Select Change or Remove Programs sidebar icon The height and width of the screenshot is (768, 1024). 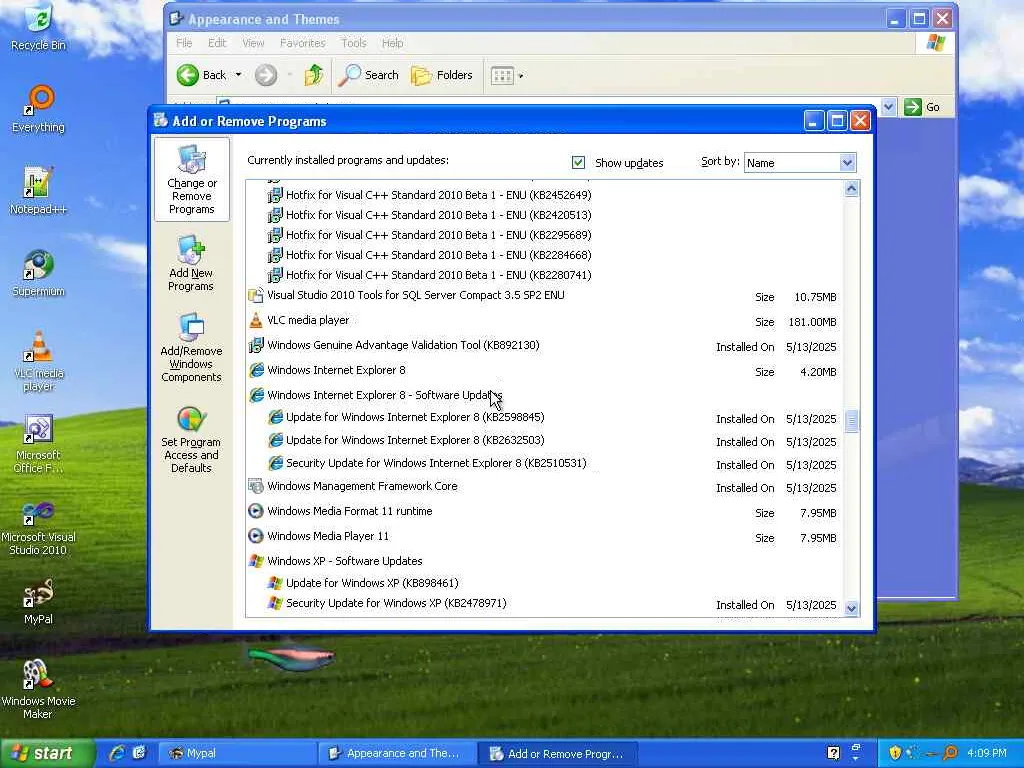pyautogui.click(x=191, y=180)
